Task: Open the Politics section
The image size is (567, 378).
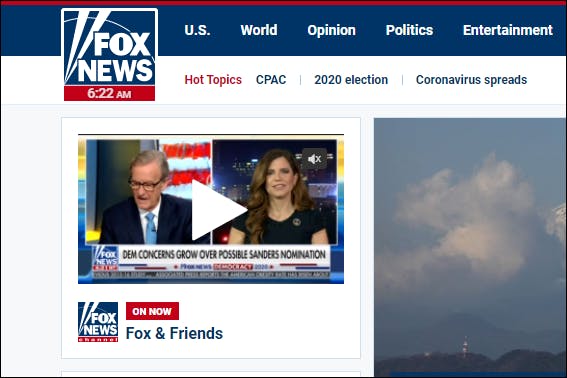Action: point(409,30)
